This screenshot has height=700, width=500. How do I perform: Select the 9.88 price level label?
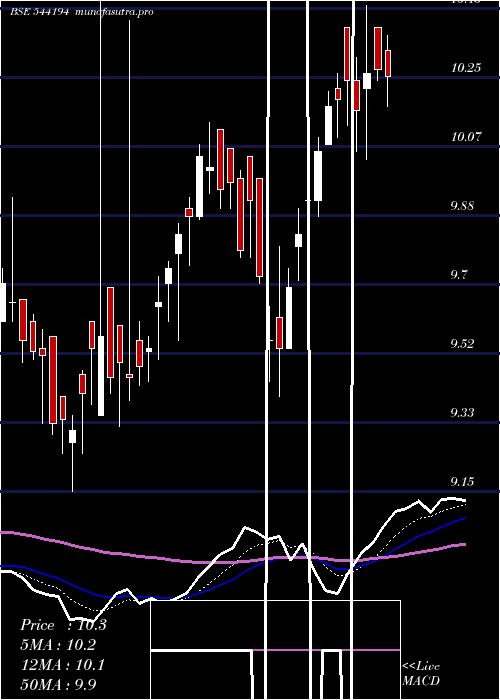pyautogui.click(x=462, y=206)
